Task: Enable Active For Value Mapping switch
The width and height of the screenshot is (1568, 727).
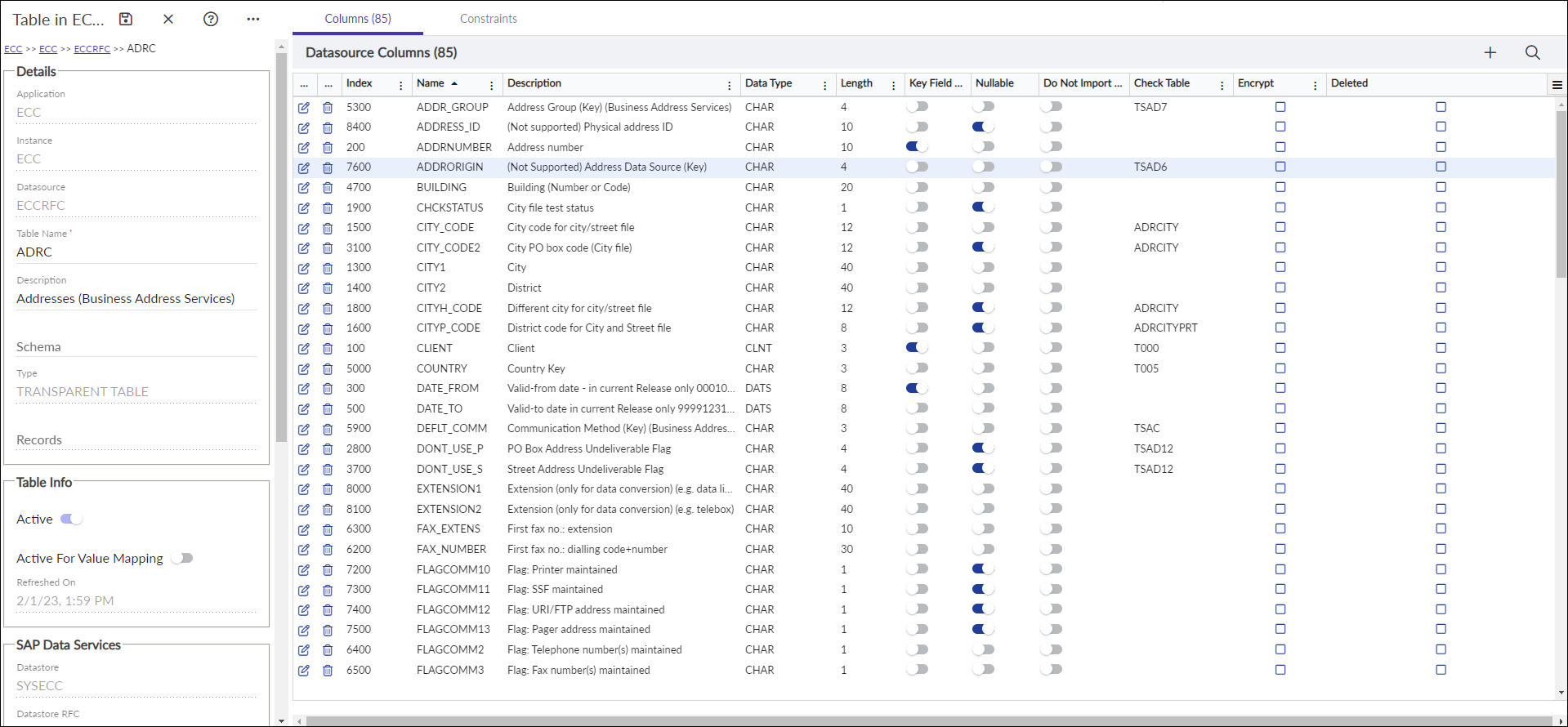Action: coord(182,558)
